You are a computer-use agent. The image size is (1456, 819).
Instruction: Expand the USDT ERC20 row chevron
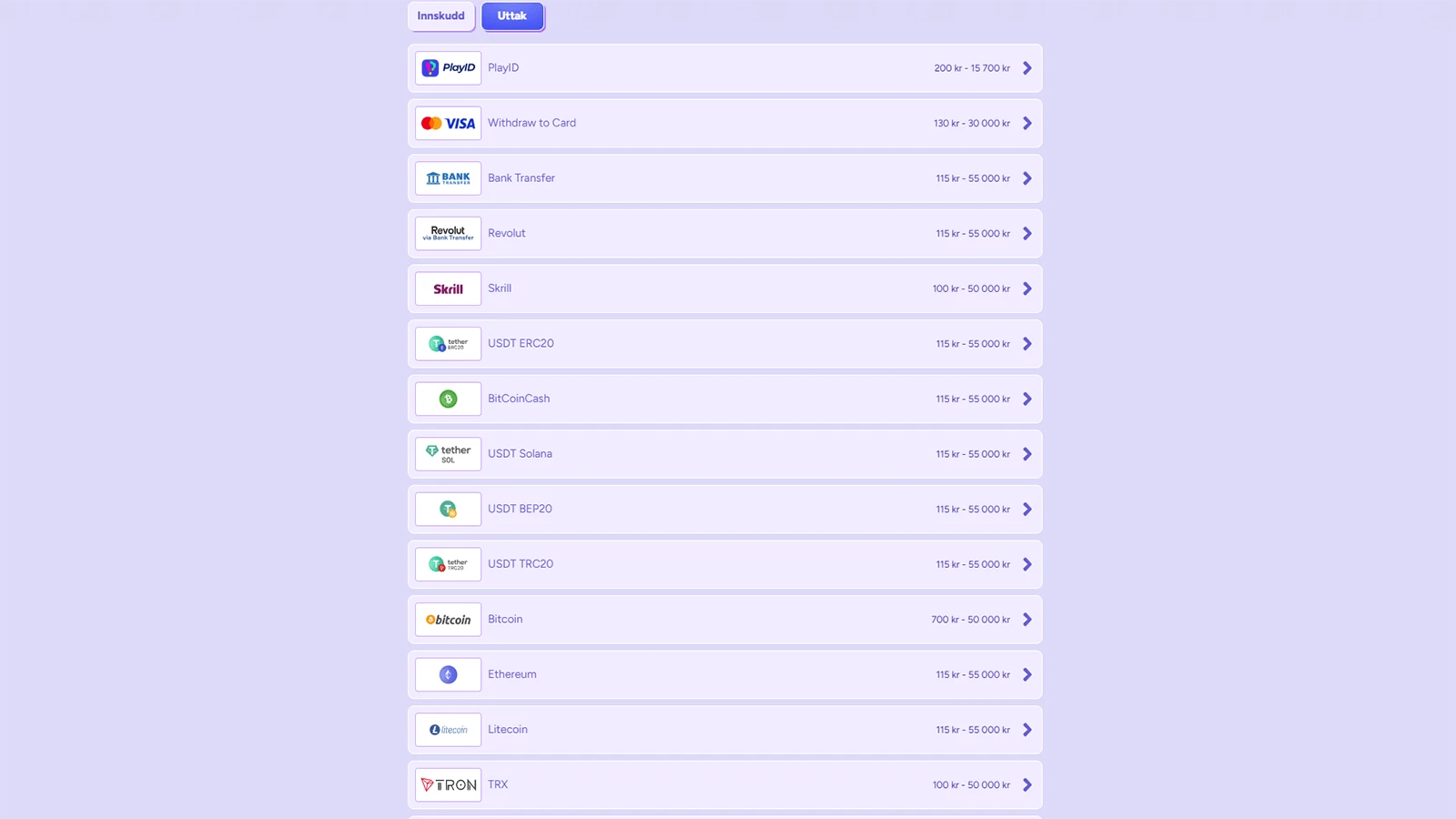point(1027,344)
